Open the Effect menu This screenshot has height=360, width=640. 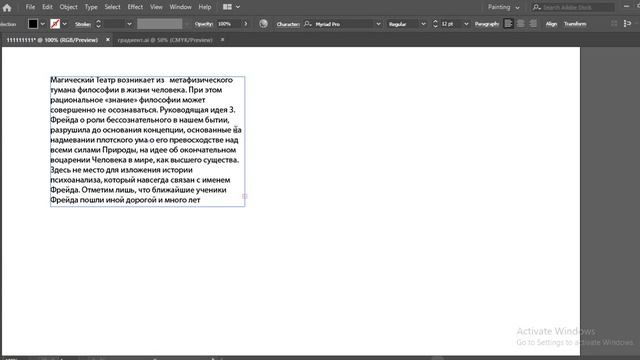pyautogui.click(x=135, y=7)
